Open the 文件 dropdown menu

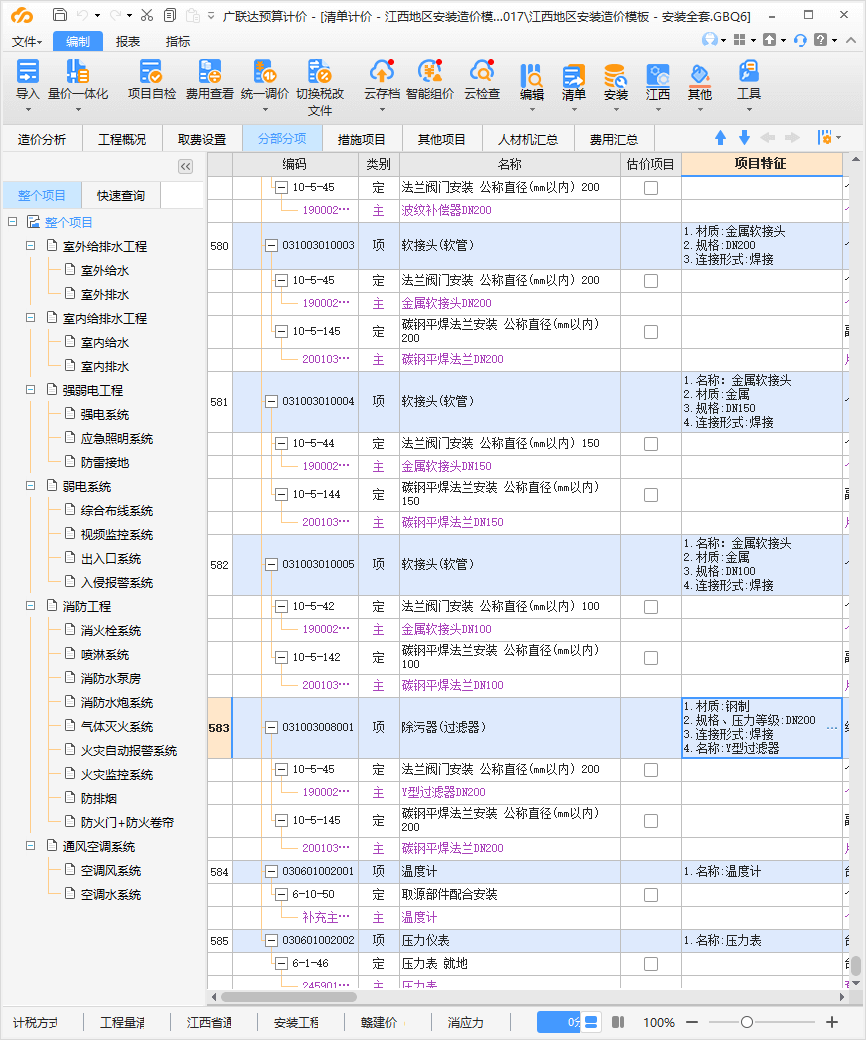pyautogui.click(x=27, y=41)
